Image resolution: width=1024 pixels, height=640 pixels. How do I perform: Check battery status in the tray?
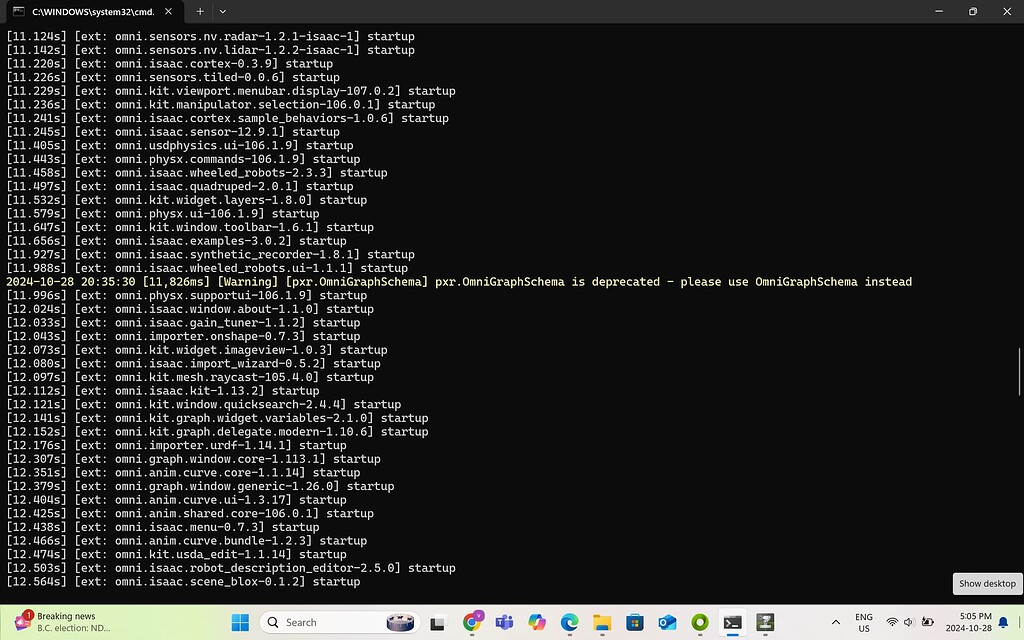[x=927, y=622]
